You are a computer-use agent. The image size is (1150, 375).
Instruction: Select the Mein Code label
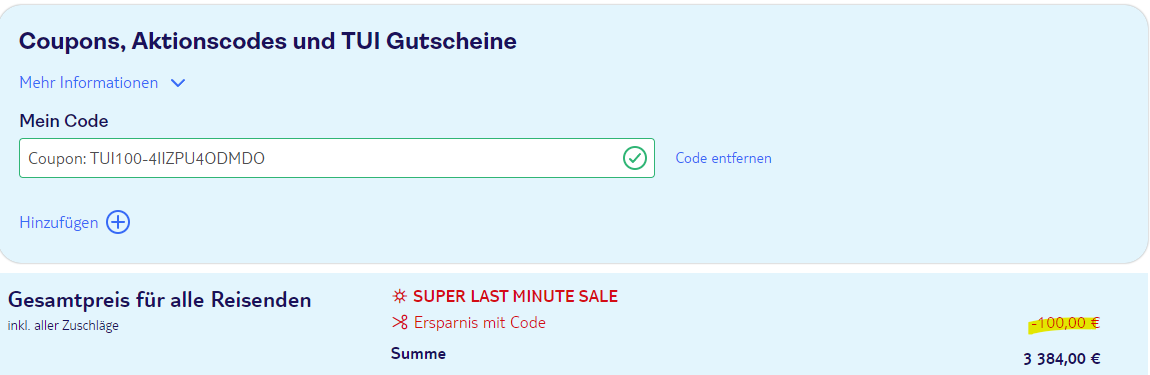[x=64, y=121]
